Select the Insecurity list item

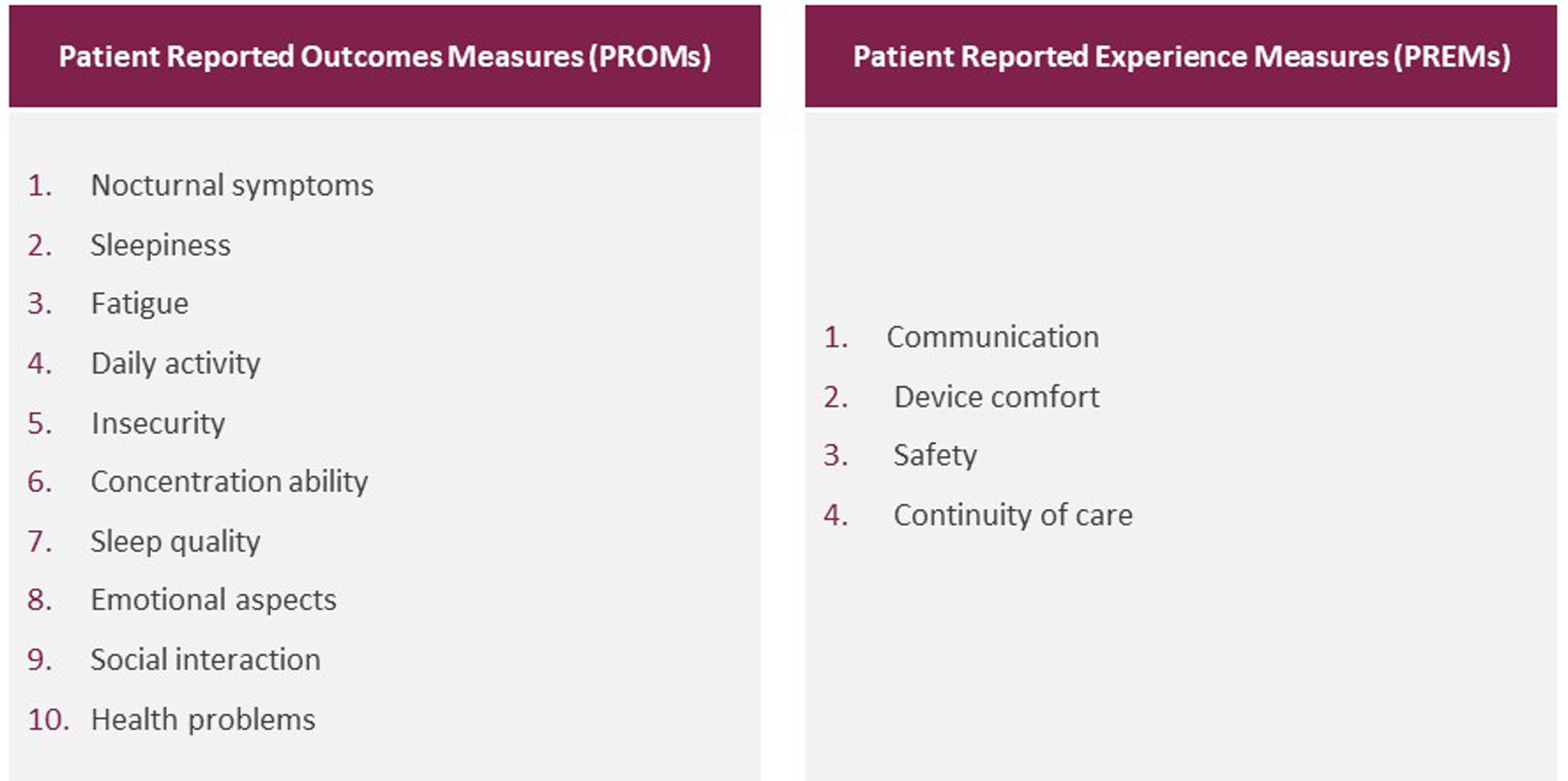(158, 423)
